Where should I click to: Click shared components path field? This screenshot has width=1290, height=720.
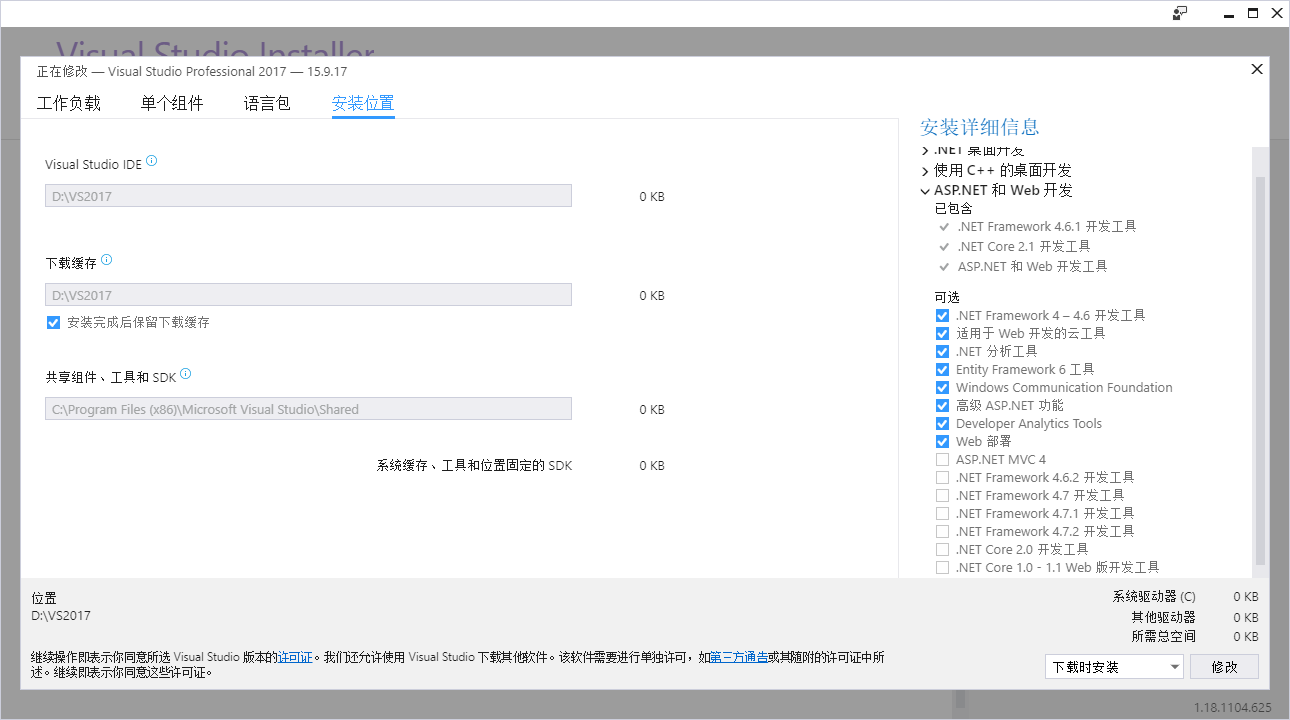click(x=308, y=409)
